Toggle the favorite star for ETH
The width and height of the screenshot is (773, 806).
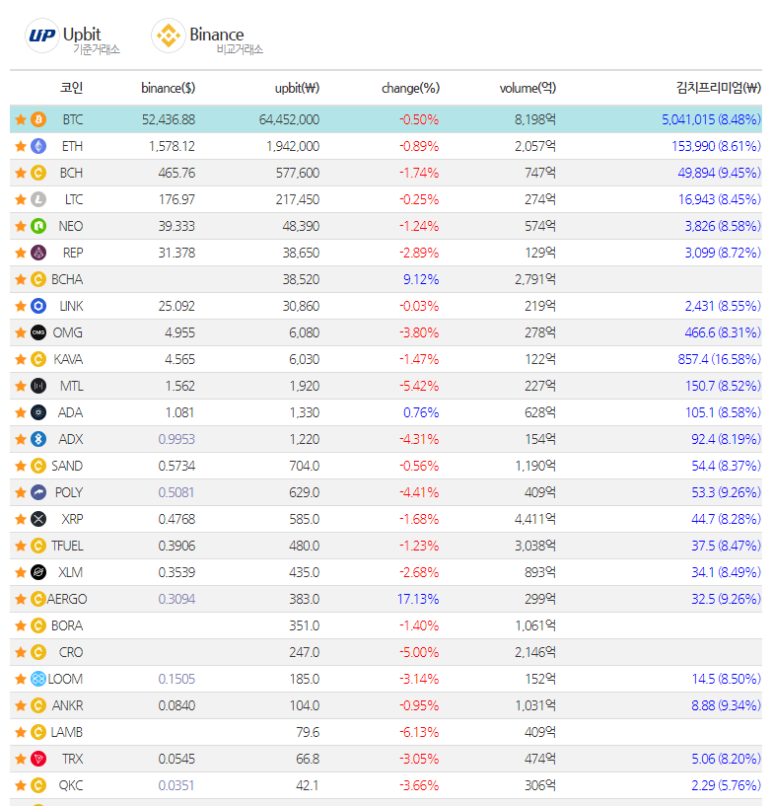coord(21,146)
